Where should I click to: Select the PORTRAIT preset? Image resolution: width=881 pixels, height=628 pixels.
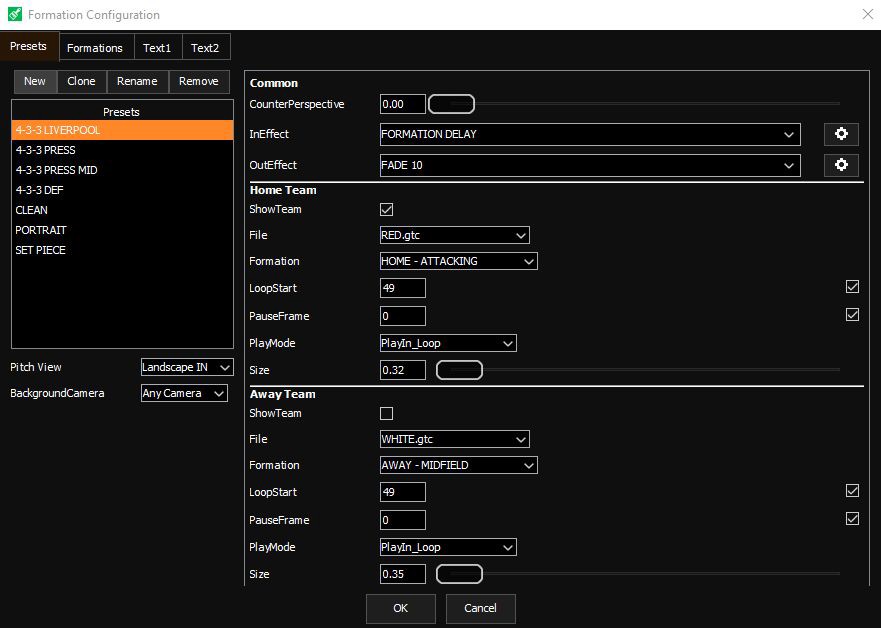click(122, 230)
